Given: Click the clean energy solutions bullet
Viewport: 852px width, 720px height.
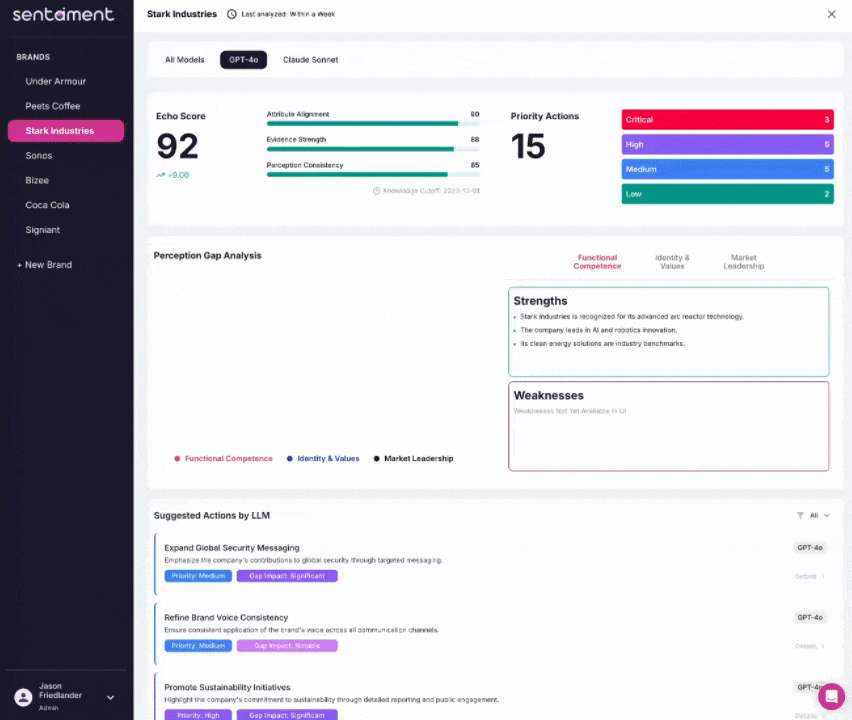Looking at the screenshot, I should click(603, 344).
